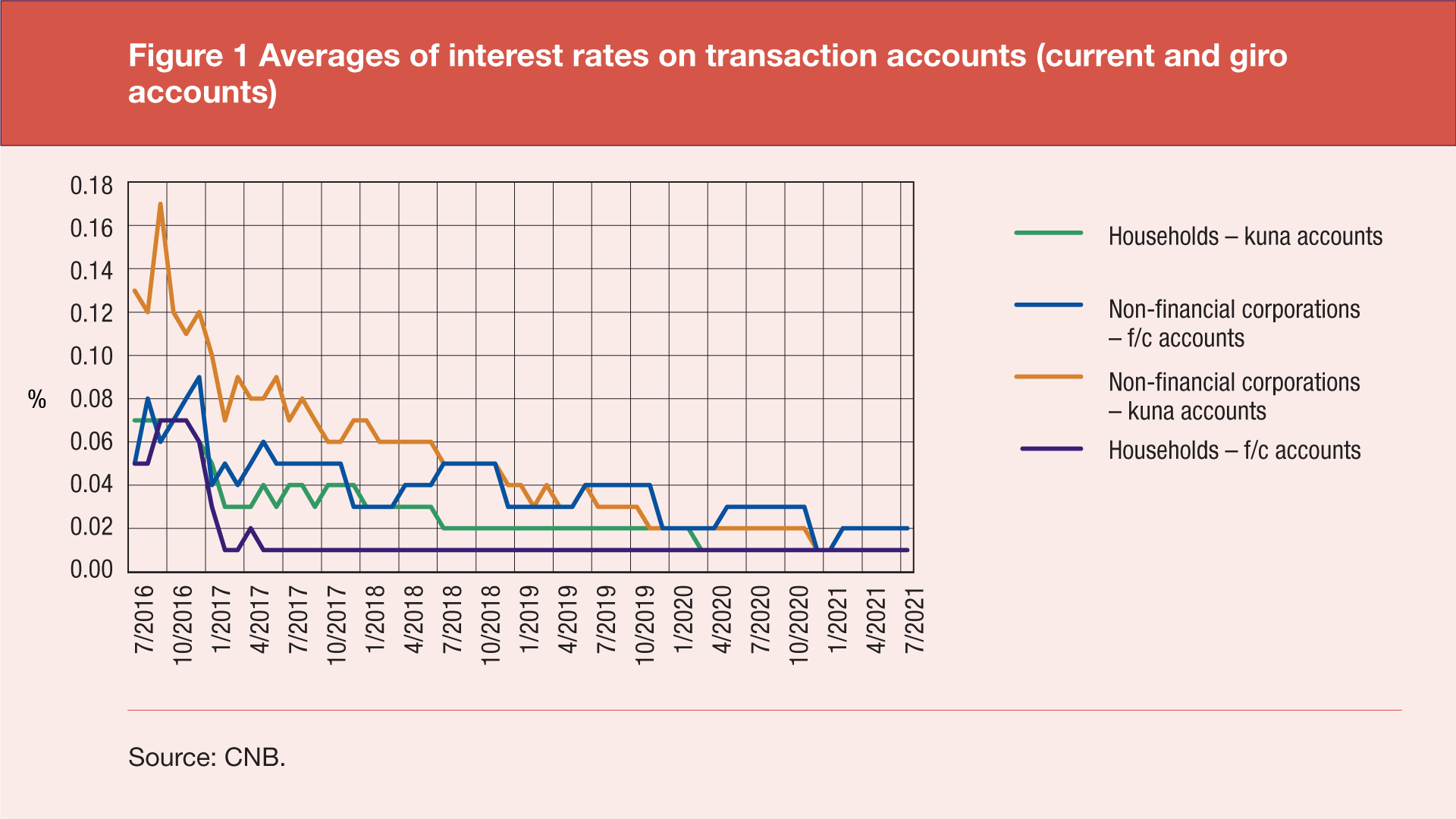Select 'Non-financial corporations – kuna accounts' legend text
The image size is (1456, 819).
click(1234, 396)
